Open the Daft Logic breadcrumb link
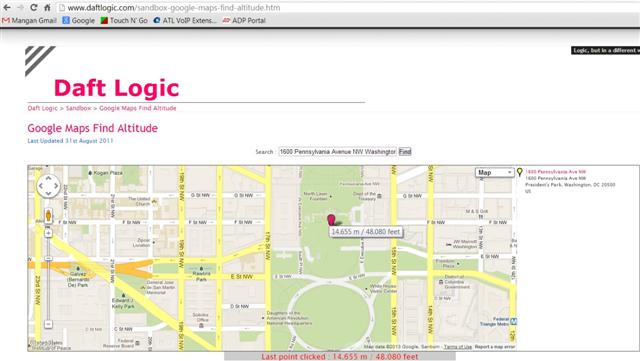 (x=42, y=108)
